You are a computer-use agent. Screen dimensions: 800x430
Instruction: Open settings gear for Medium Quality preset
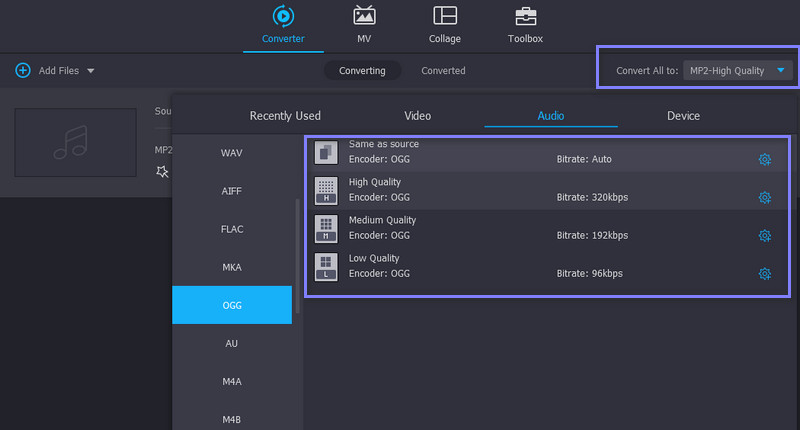pos(764,236)
